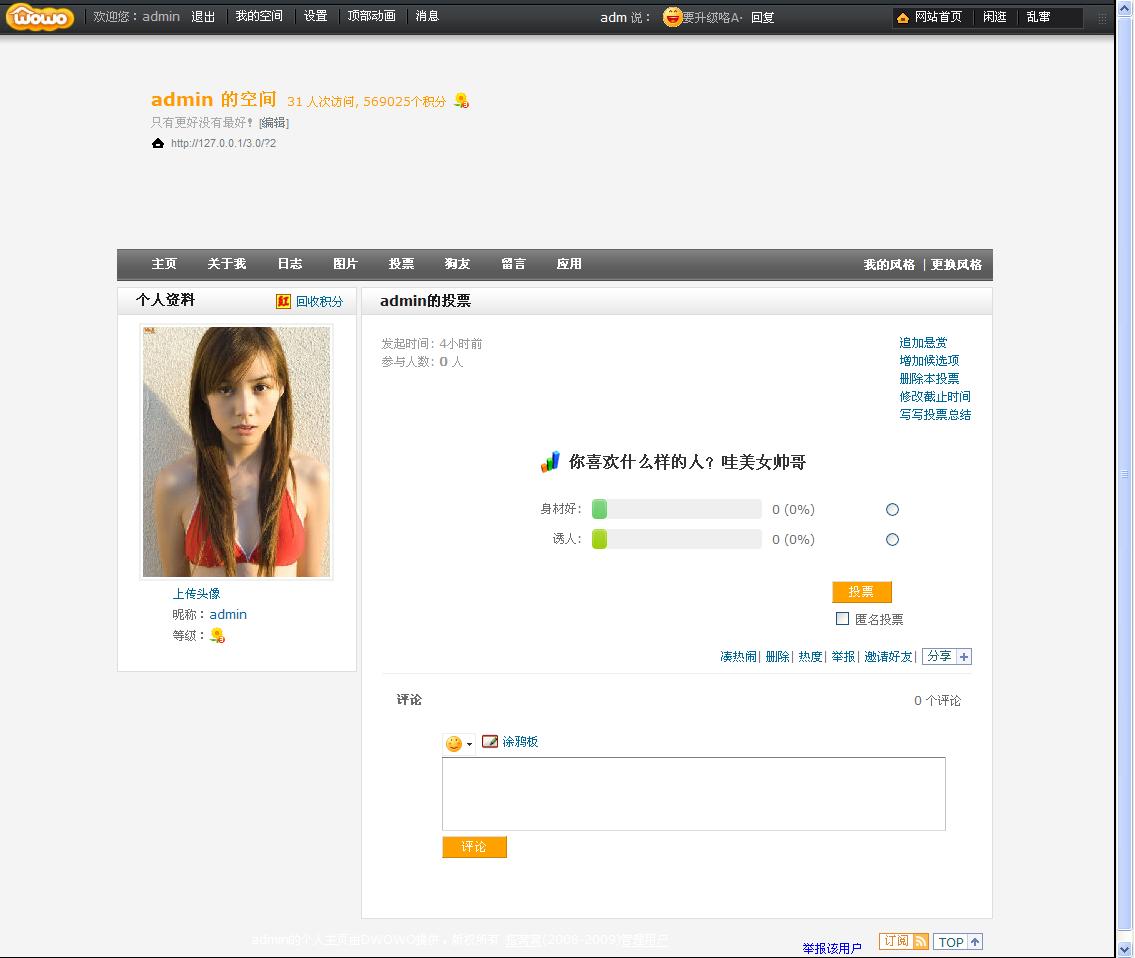Go to 网站首页
The height and width of the screenshot is (958, 1135).
(938, 17)
